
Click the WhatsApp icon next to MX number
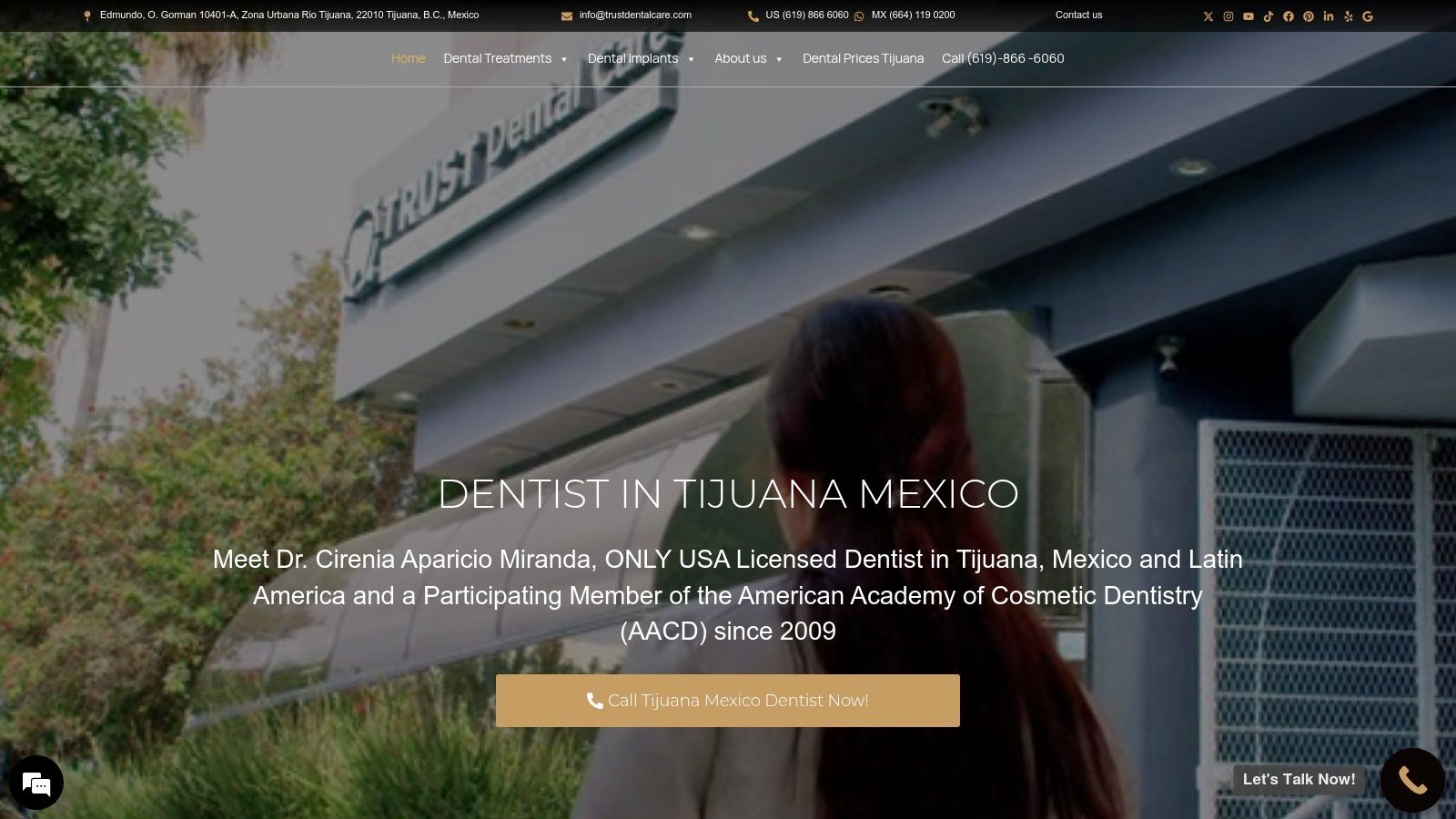[860, 15]
